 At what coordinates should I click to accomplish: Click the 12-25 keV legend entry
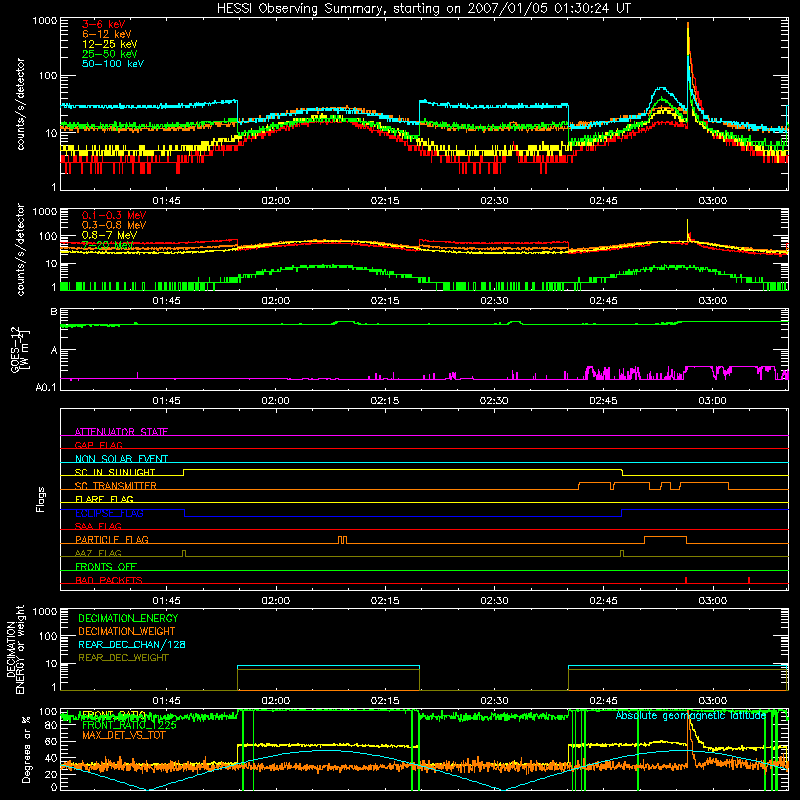click(109, 44)
